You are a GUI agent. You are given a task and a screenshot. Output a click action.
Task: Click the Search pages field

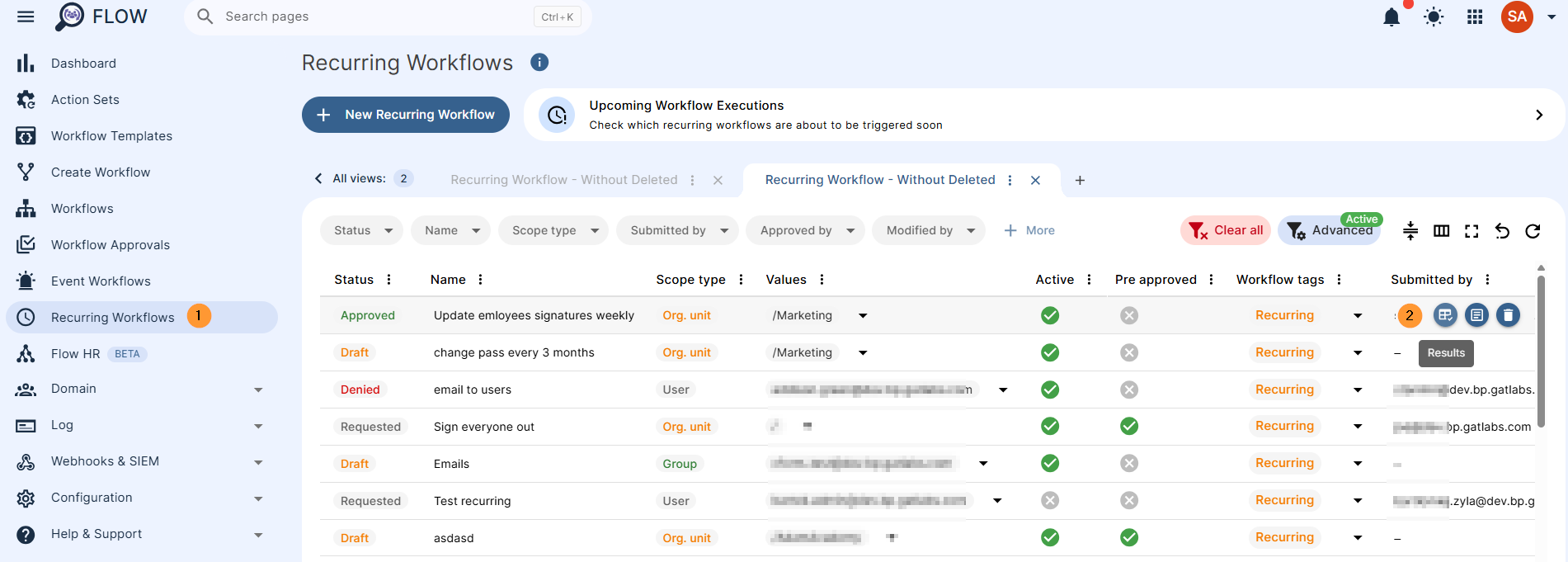(388, 17)
